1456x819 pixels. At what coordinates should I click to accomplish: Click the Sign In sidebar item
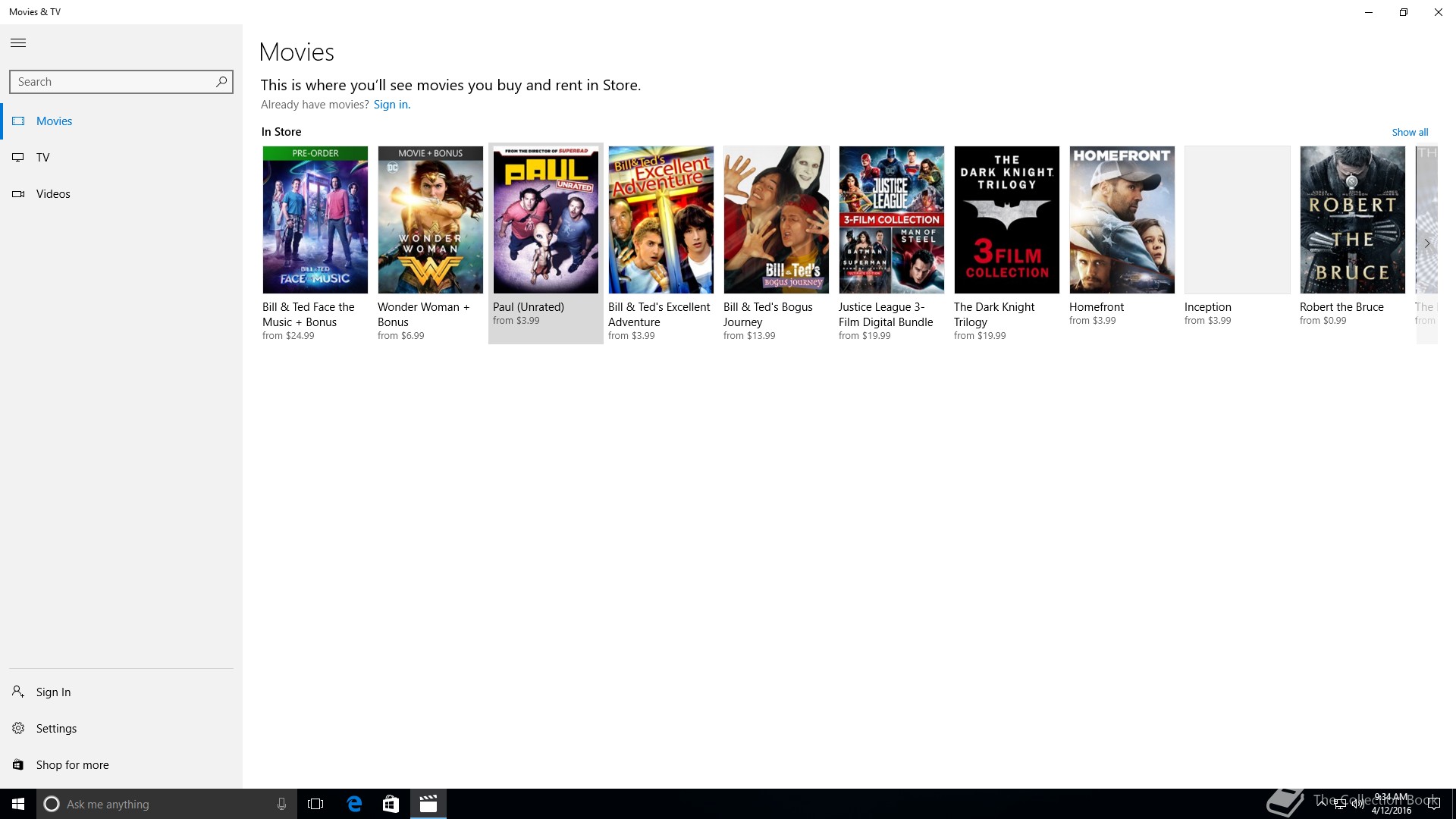[121, 692]
